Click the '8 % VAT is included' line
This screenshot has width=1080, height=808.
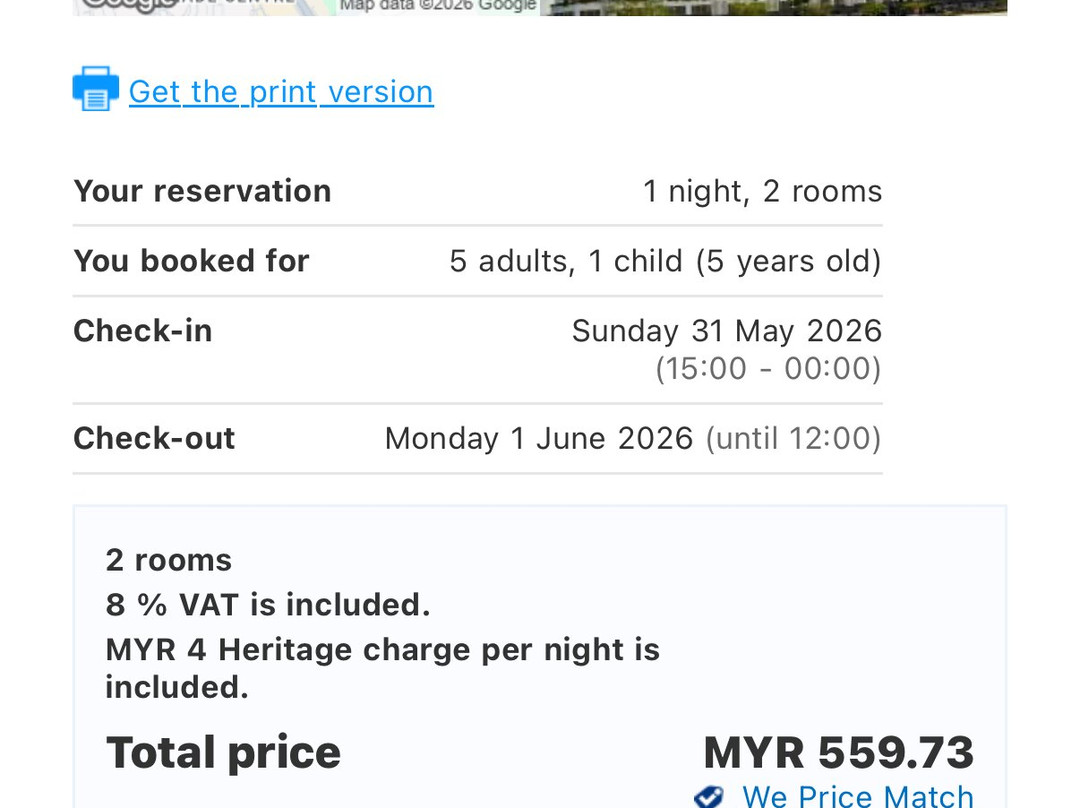(x=268, y=605)
